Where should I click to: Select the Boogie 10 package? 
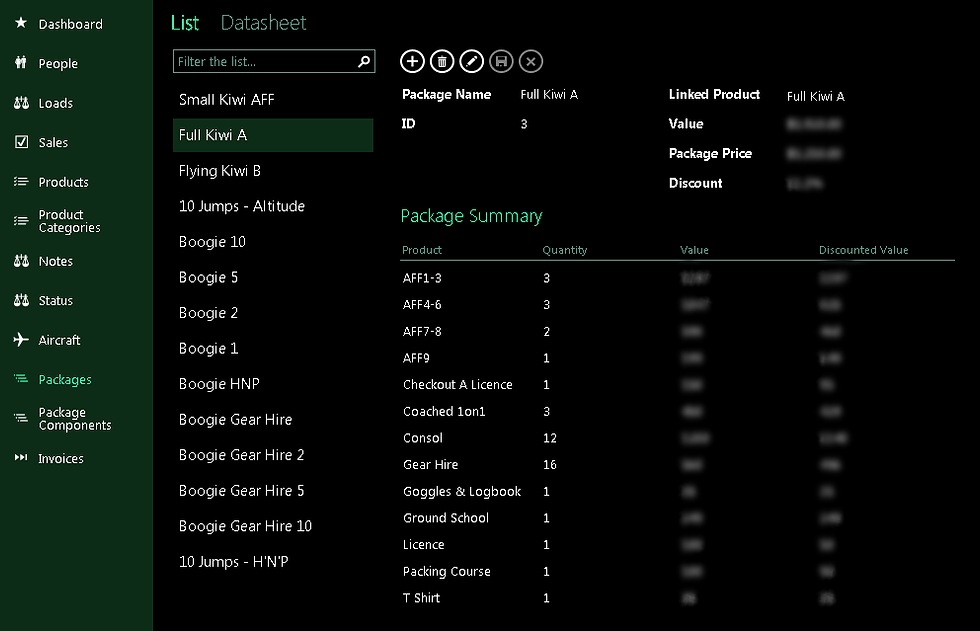(x=212, y=241)
